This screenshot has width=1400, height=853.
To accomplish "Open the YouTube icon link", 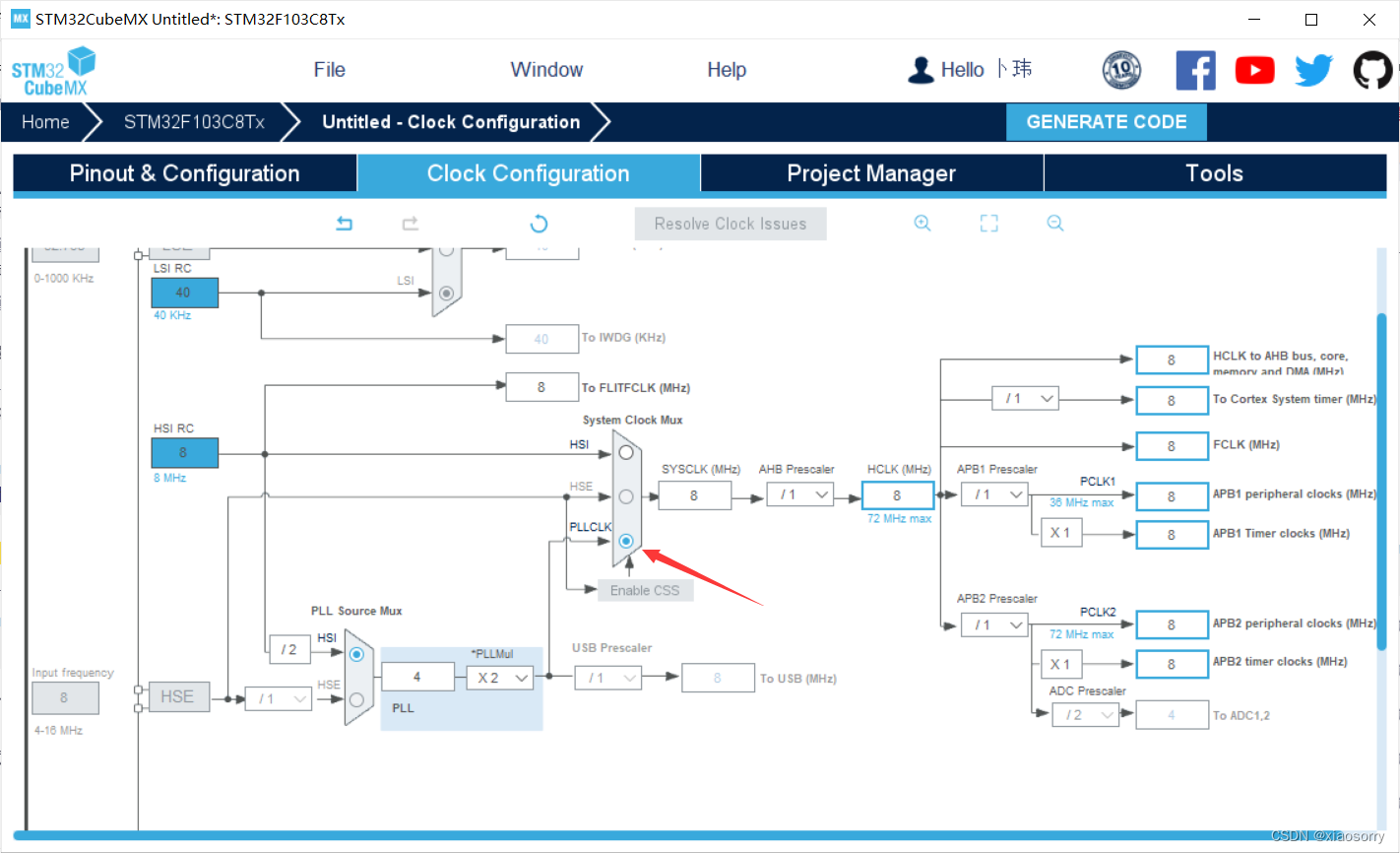I will tap(1255, 71).
